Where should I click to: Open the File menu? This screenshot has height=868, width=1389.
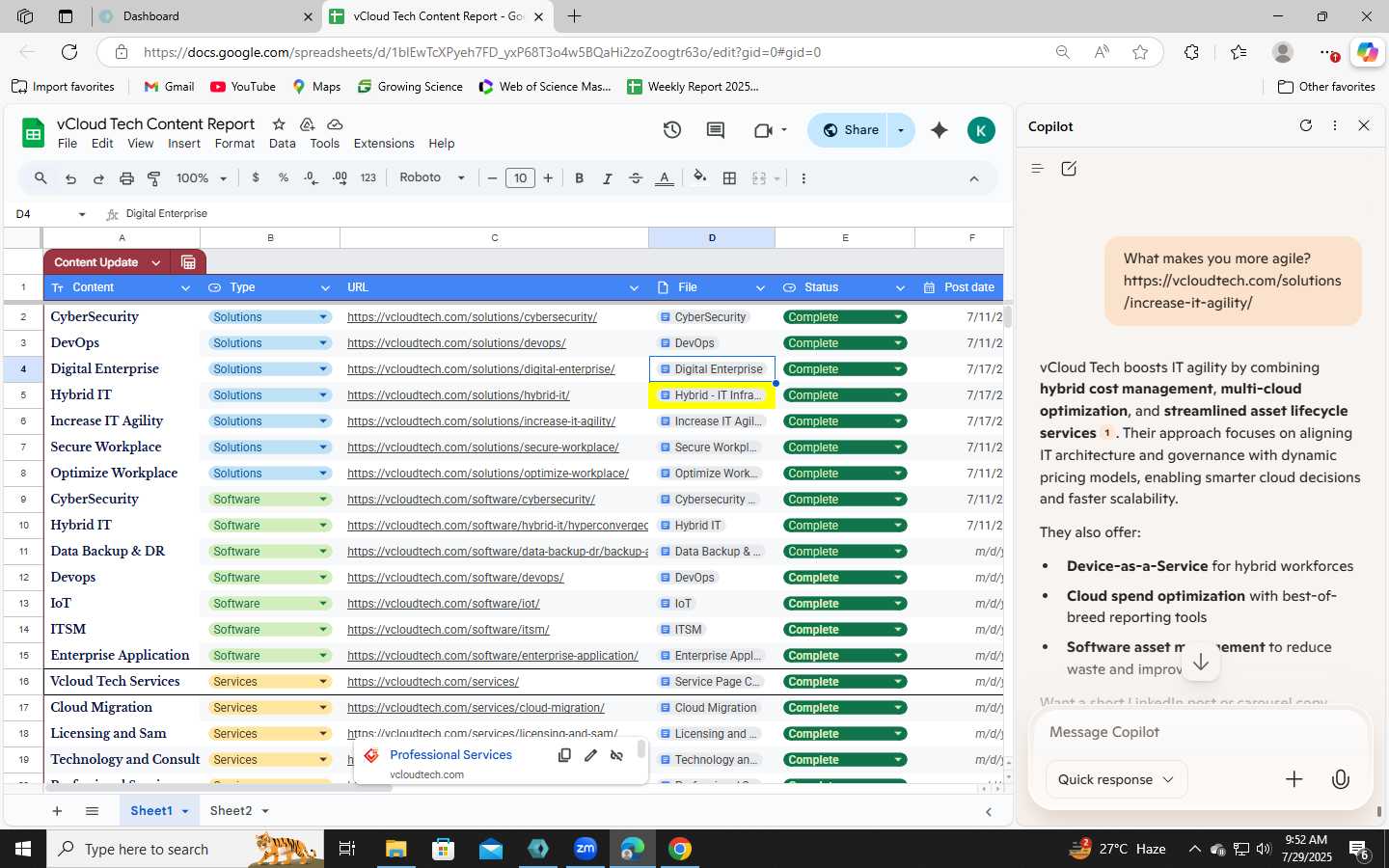68,144
